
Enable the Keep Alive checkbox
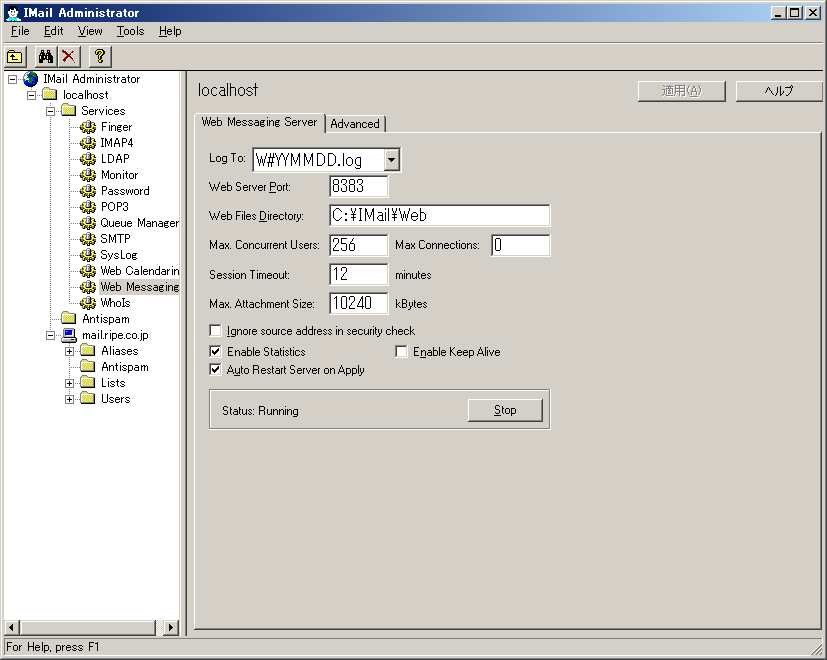401,351
